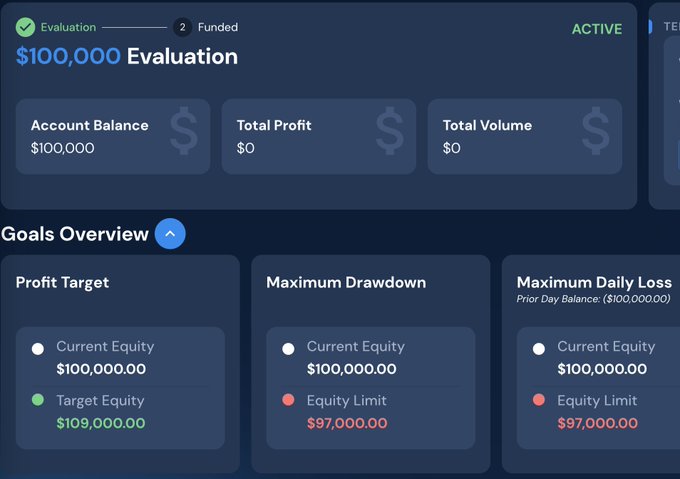Image resolution: width=680 pixels, height=479 pixels.
Task: Click the Goals Overview heading
Action: point(75,234)
